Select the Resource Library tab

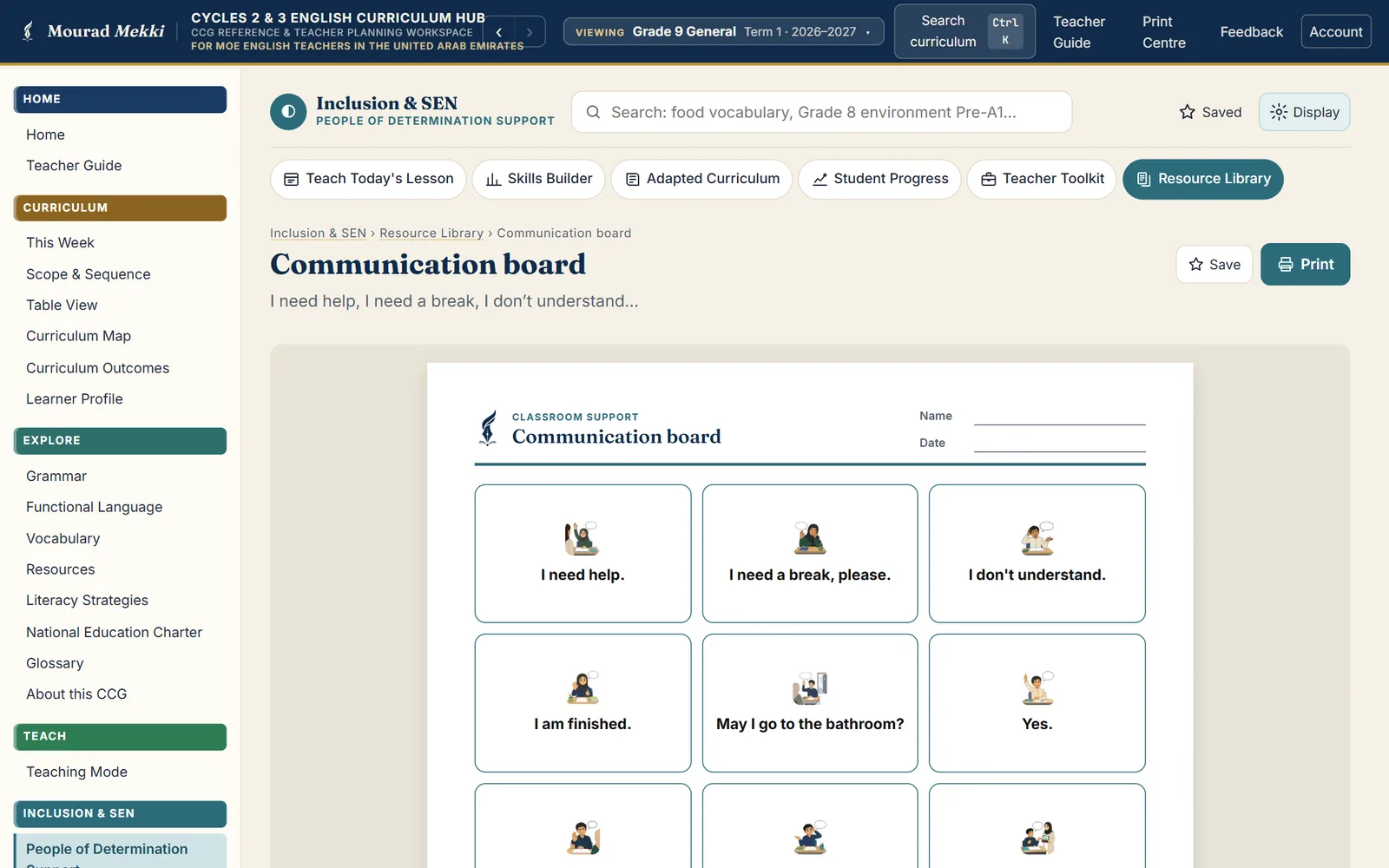(1202, 179)
